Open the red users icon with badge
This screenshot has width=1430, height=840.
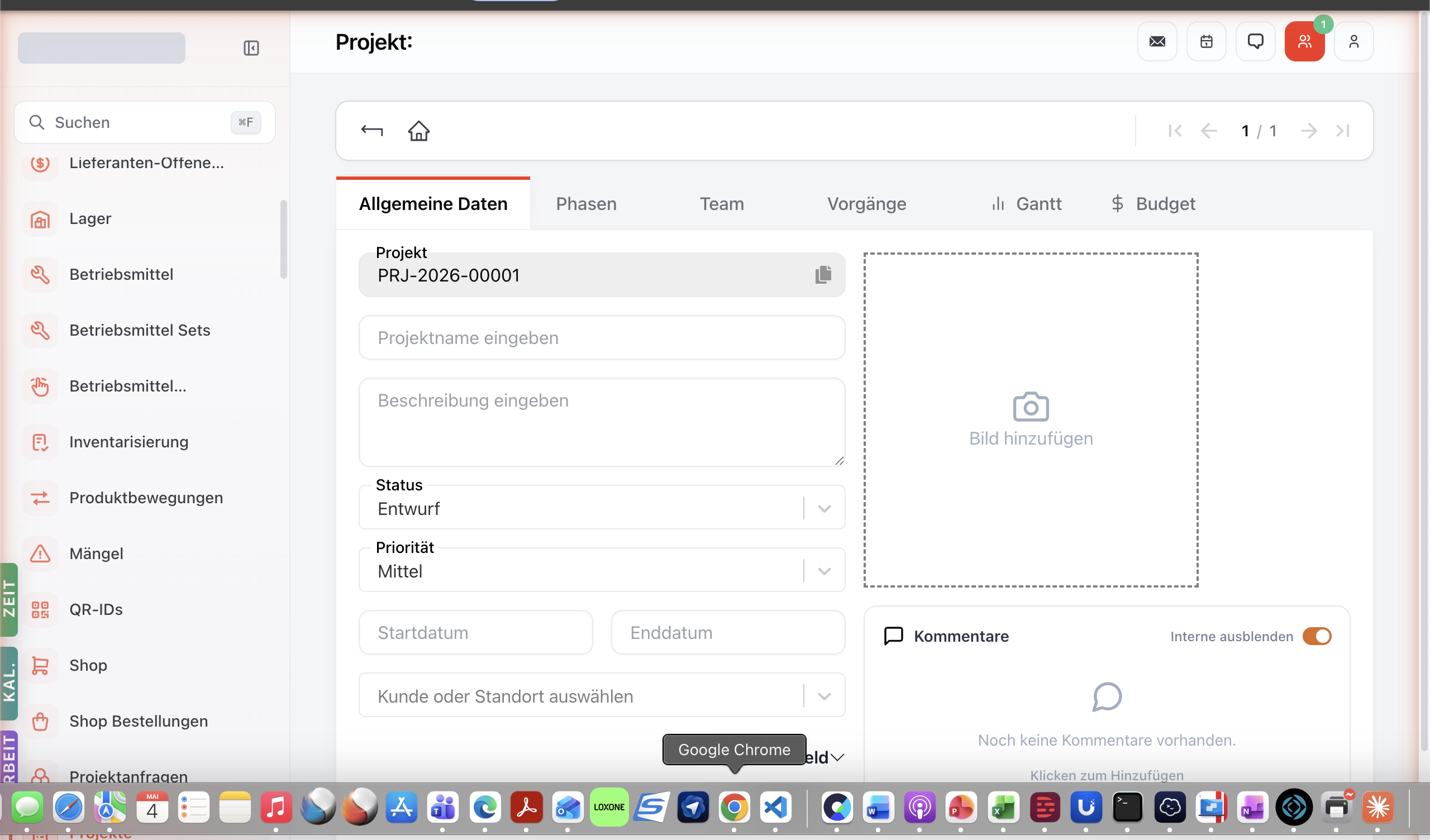(1304, 41)
